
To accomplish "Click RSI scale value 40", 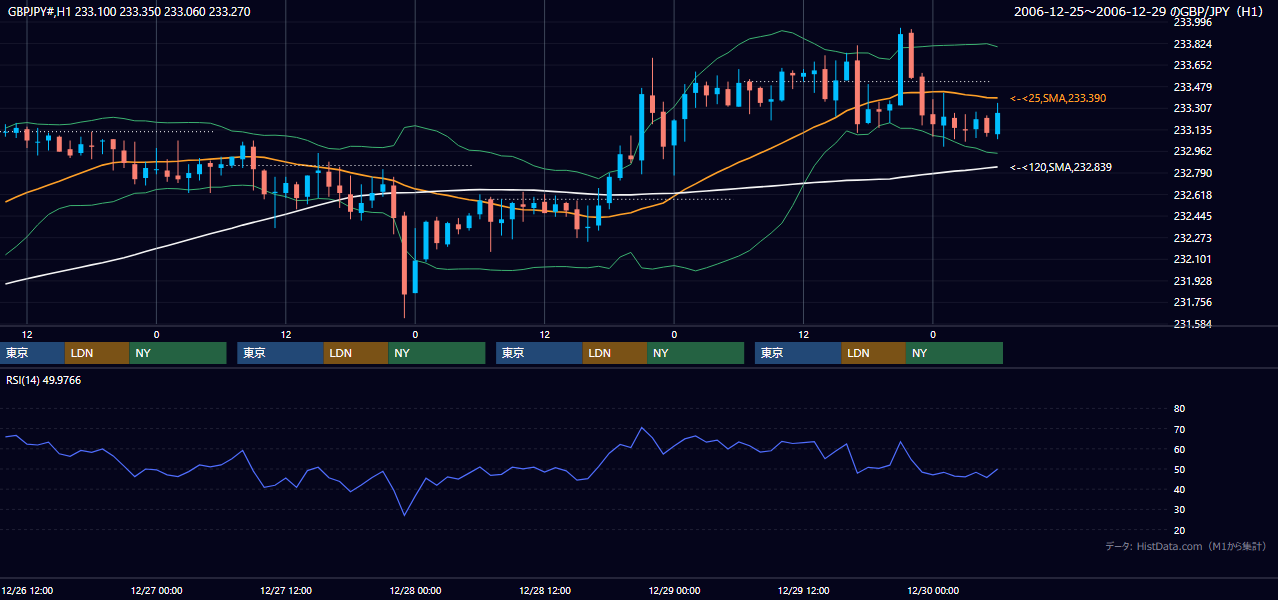I will [1179, 489].
